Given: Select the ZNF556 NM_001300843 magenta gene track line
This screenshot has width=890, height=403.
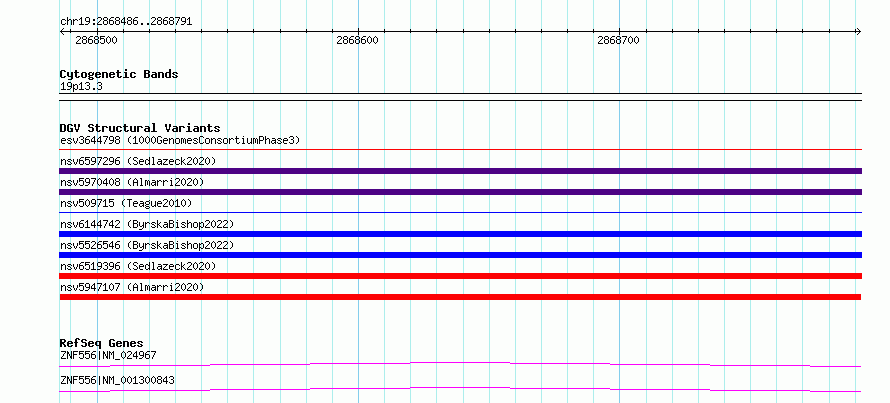Looking at the screenshot, I should coord(460,389).
